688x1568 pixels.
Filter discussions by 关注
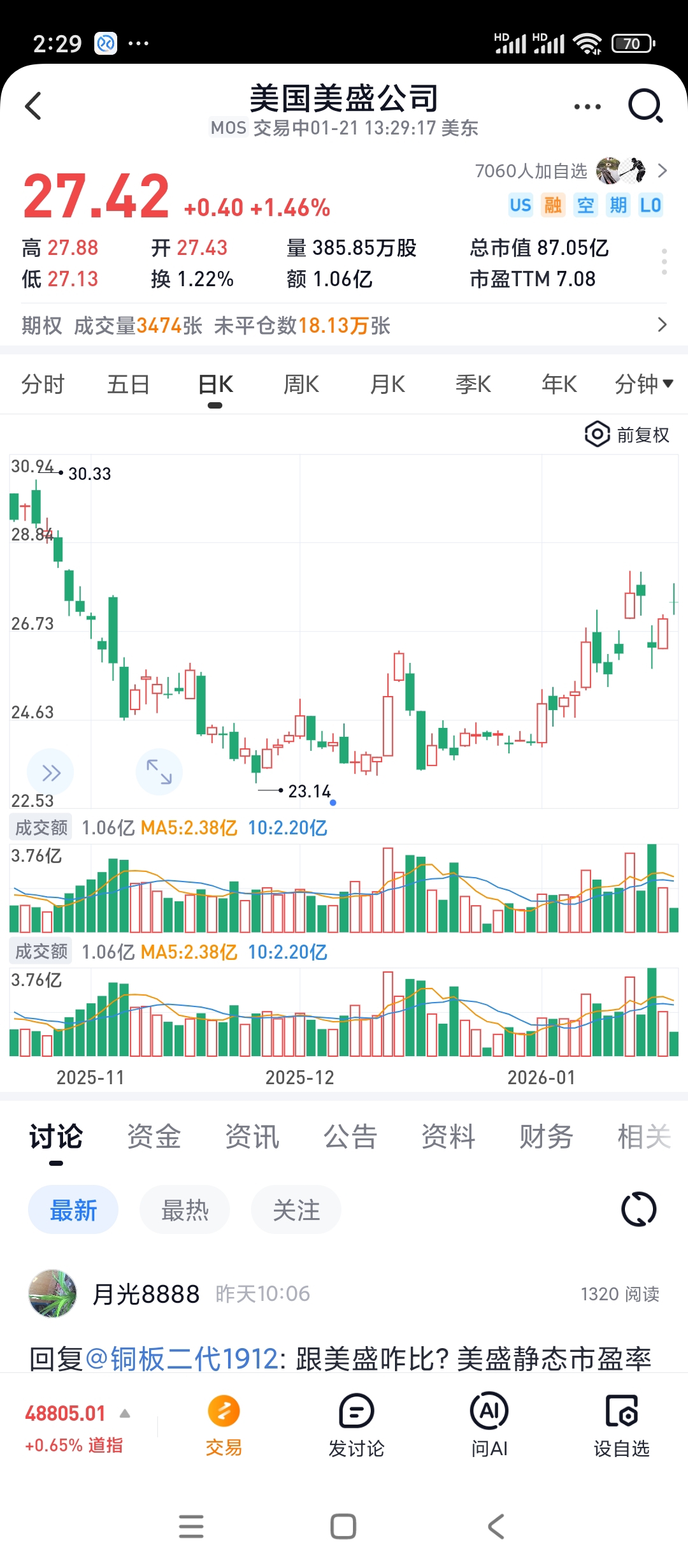pyautogui.click(x=296, y=1210)
